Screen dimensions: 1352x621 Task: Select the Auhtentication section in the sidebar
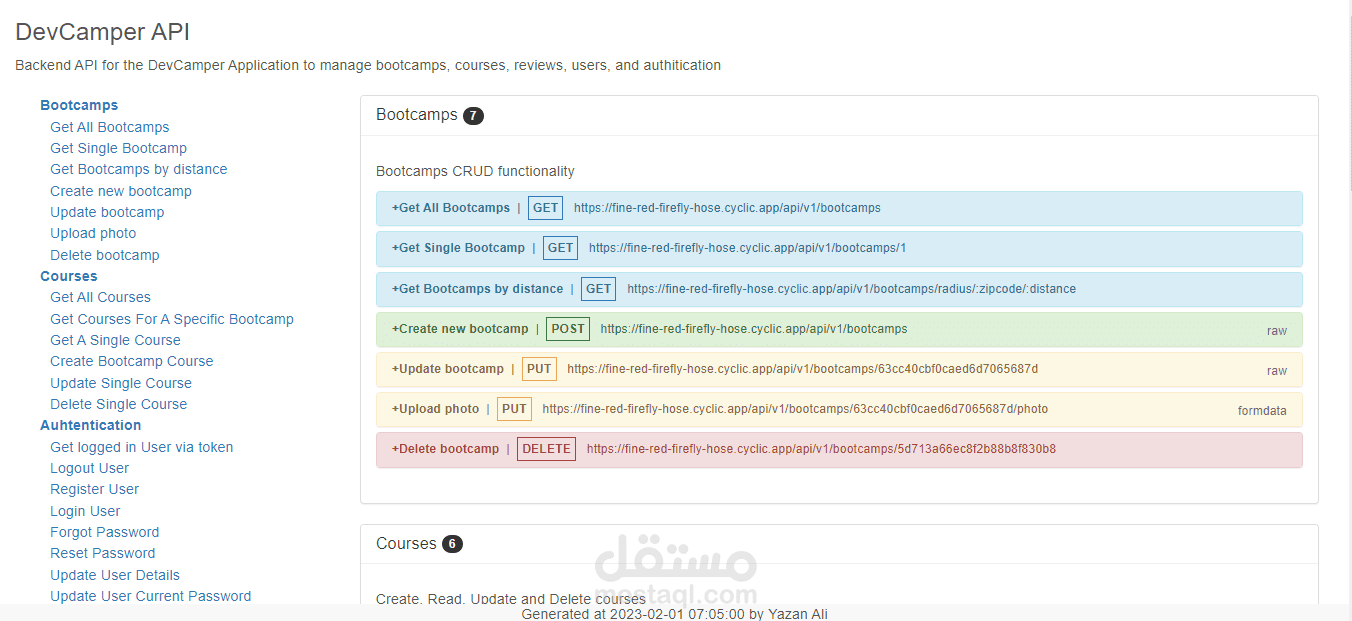point(90,425)
